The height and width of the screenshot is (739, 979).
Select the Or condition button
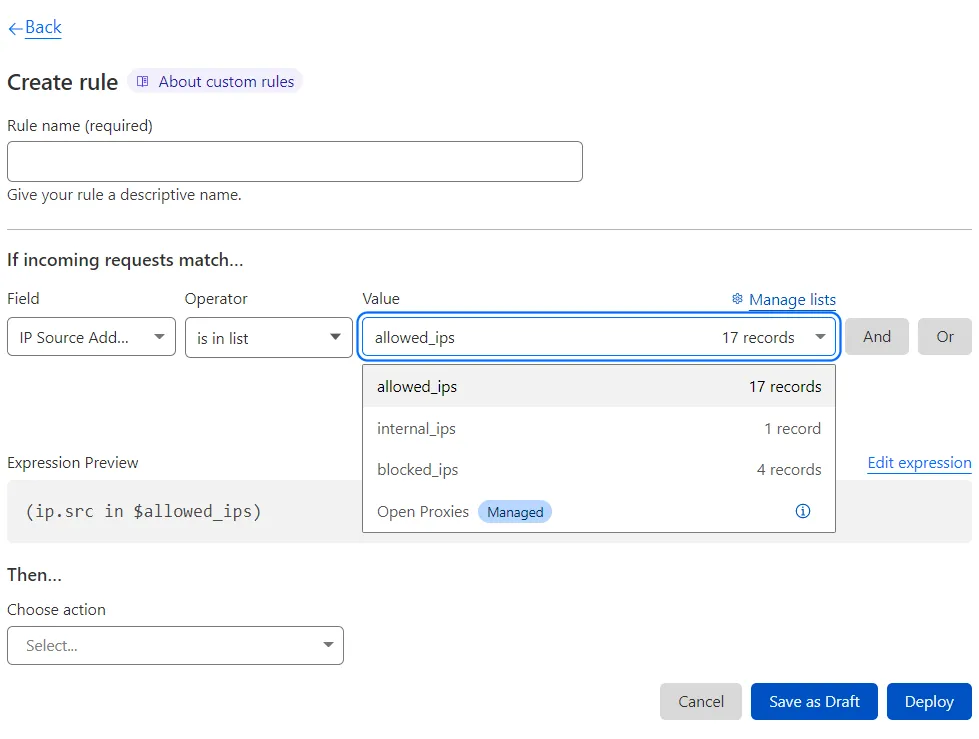(944, 337)
